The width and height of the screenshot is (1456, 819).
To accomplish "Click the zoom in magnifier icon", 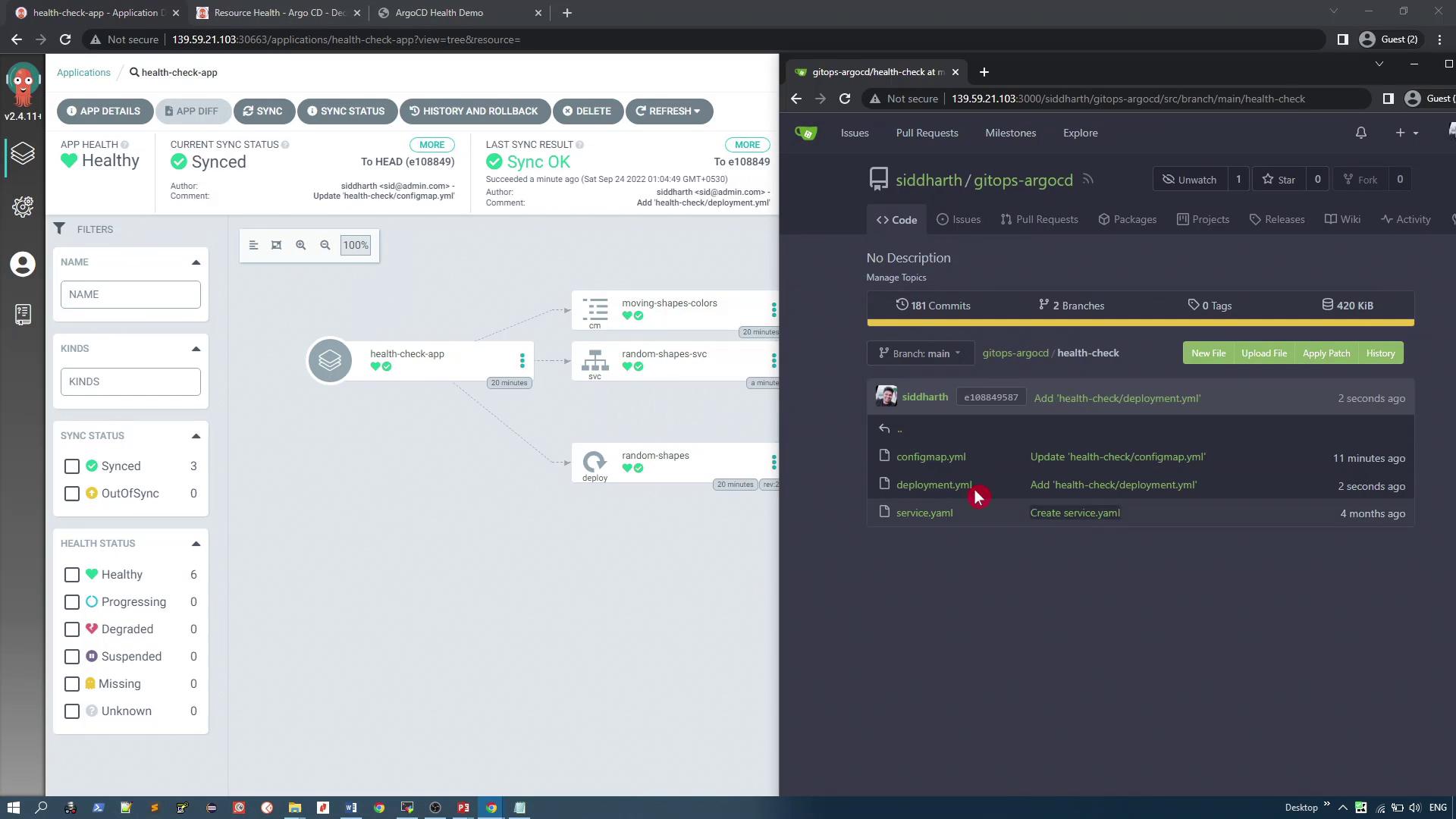I will point(301,245).
